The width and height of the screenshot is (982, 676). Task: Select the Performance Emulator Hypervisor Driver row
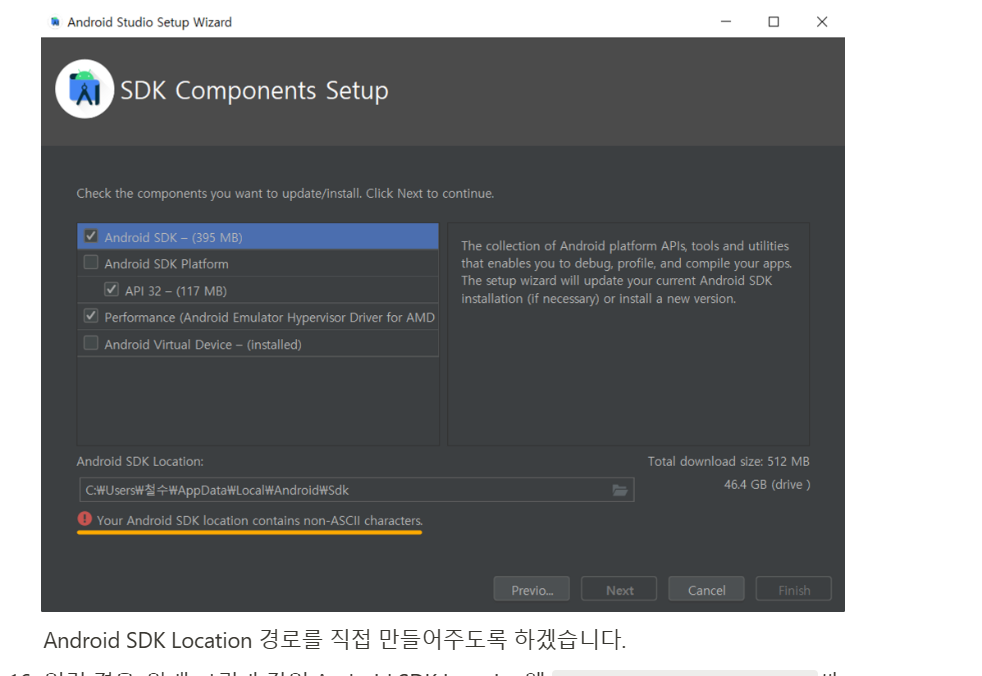[x=258, y=317]
